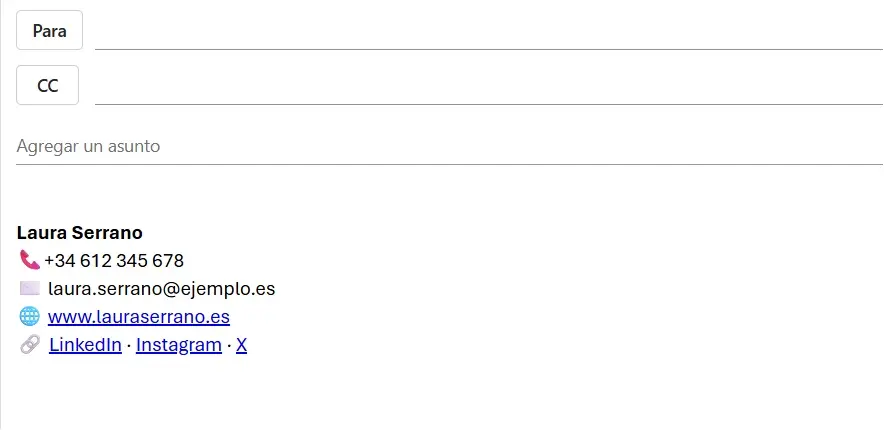The height and width of the screenshot is (430, 884).
Task: Click the laura.serrano@ejemplo.es email text
Action: tap(161, 289)
